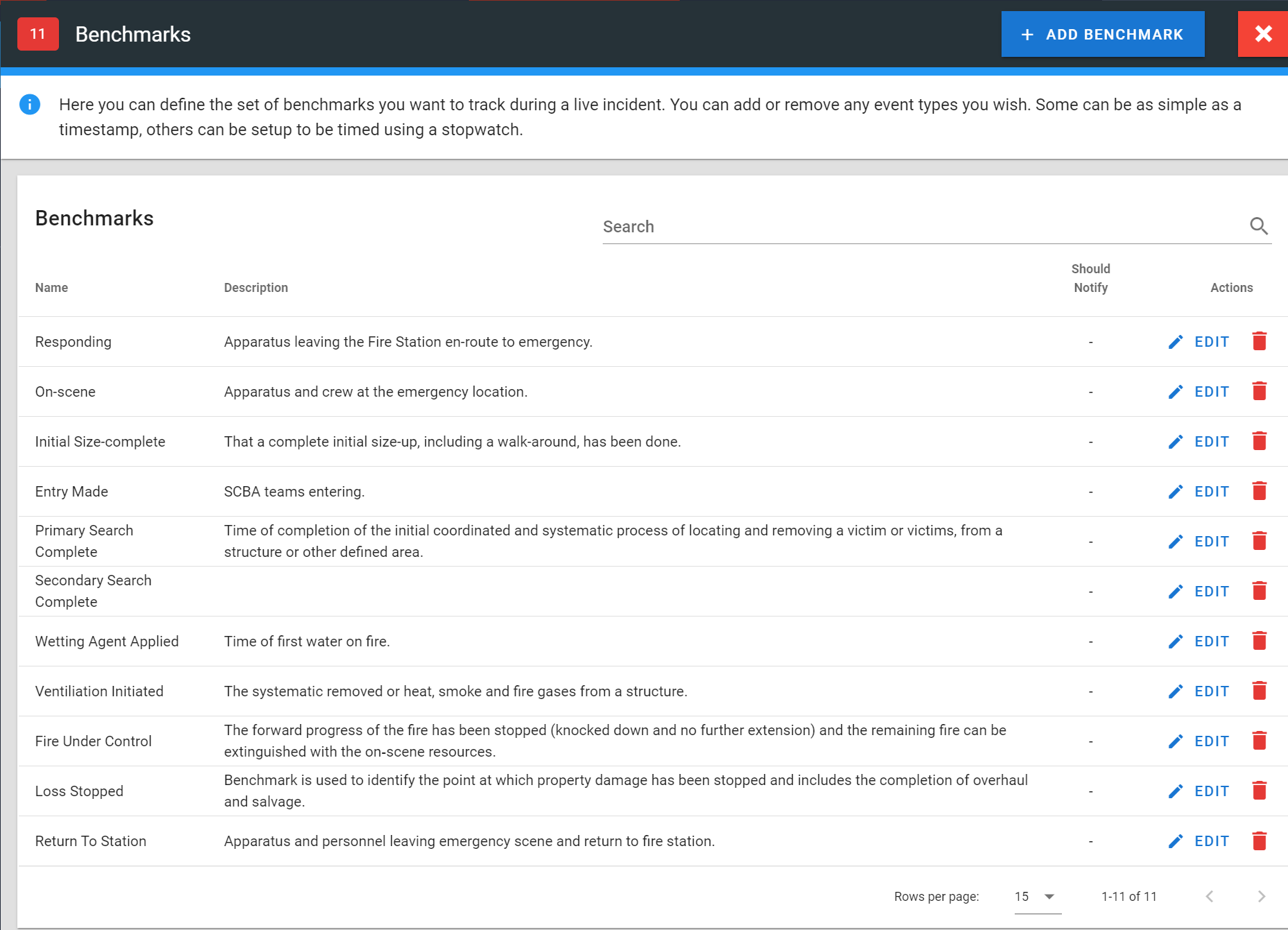
Task: Focus the benchmarks Search field
Action: tap(922, 227)
